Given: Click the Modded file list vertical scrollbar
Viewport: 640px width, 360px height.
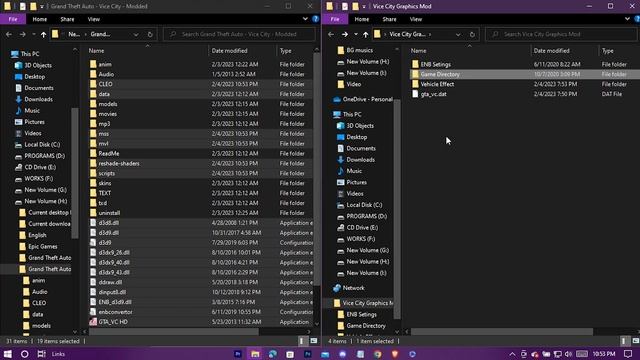Looking at the screenshot, I should coord(317,169).
